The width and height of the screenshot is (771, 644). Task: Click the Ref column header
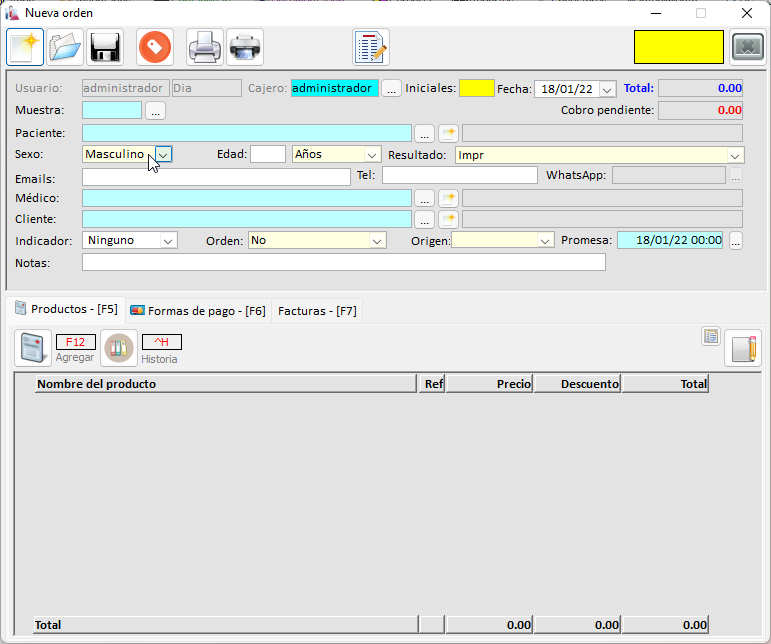pyautogui.click(x=432, y=384)
